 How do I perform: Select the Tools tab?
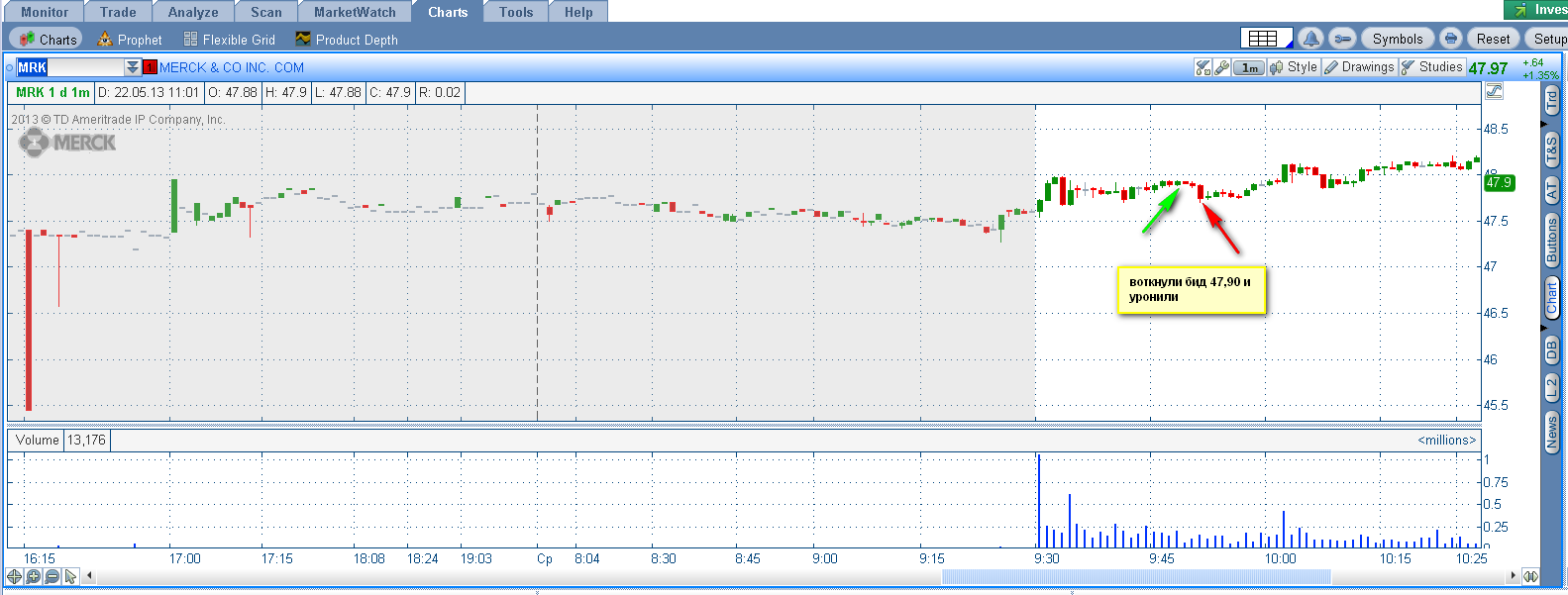516,12
